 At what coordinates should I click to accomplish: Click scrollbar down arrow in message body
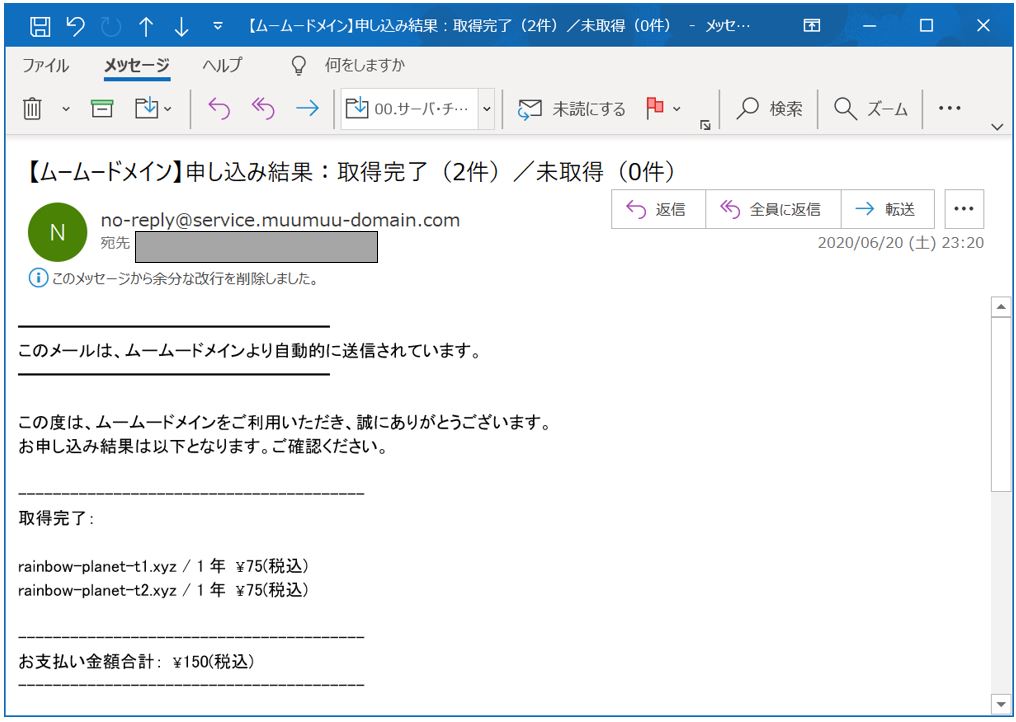click(1001, 704)
